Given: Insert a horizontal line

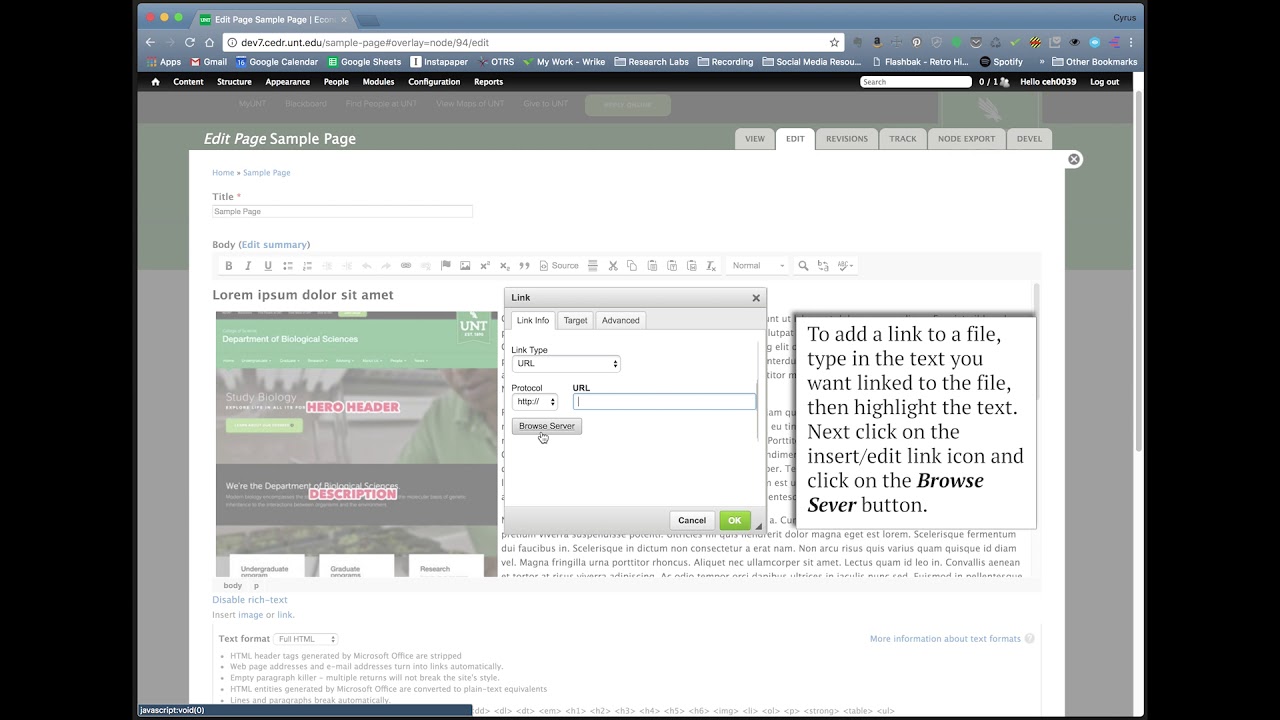Looking at the screenshot, I should [593, 266].
